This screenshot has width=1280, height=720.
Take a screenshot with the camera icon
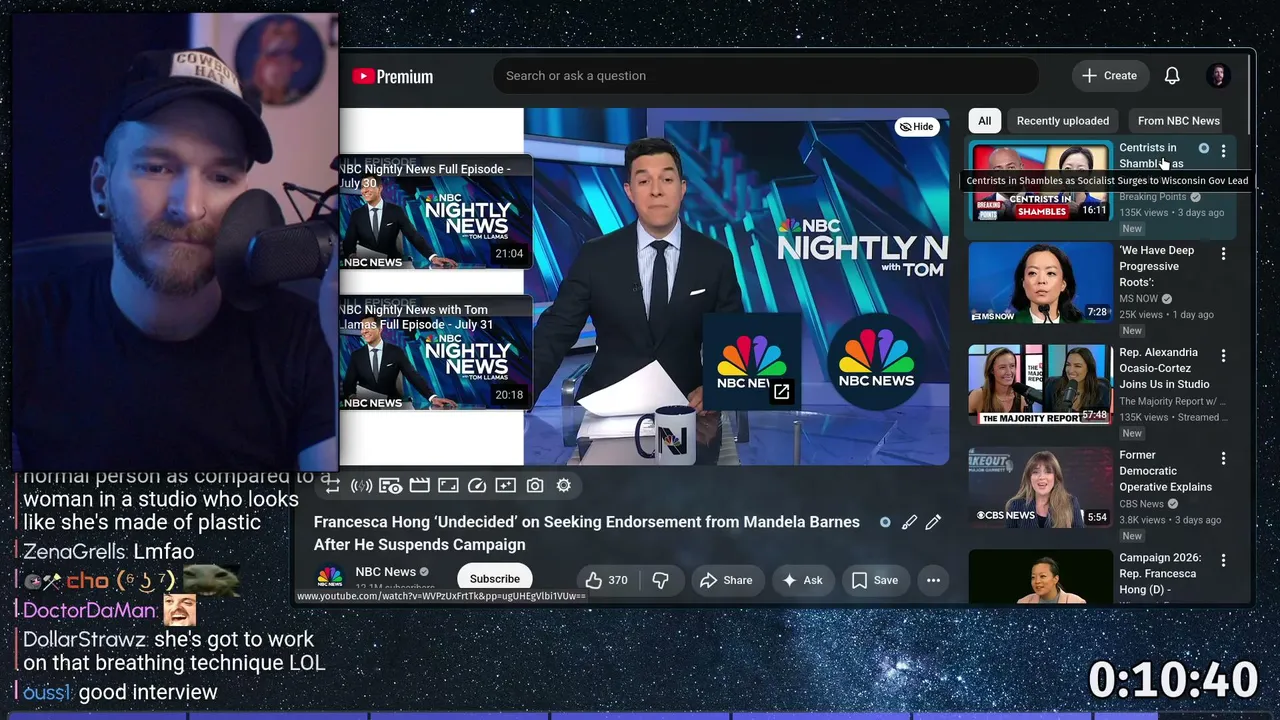click(535, 486)
